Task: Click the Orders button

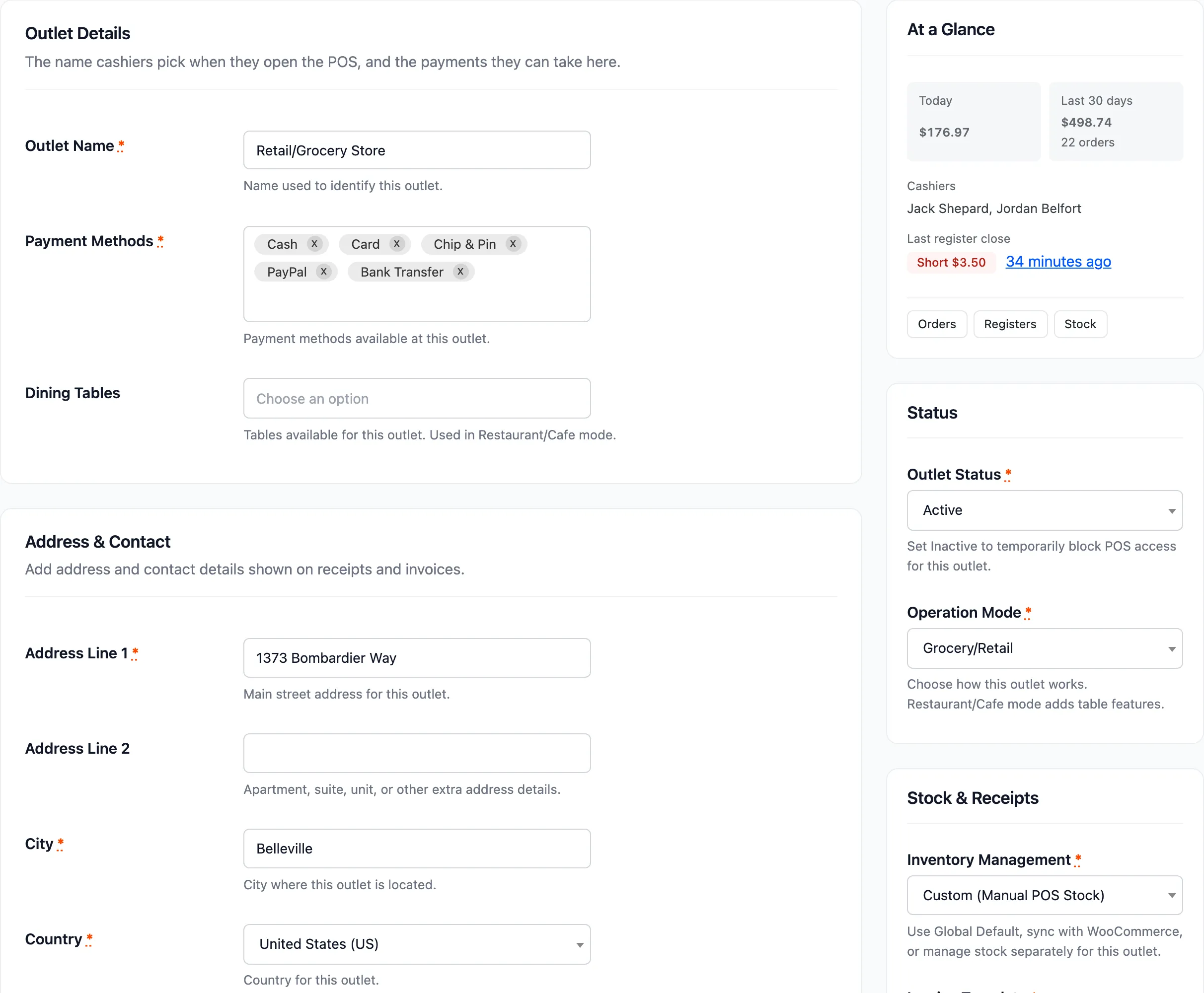Action: [x=937, y=324]
